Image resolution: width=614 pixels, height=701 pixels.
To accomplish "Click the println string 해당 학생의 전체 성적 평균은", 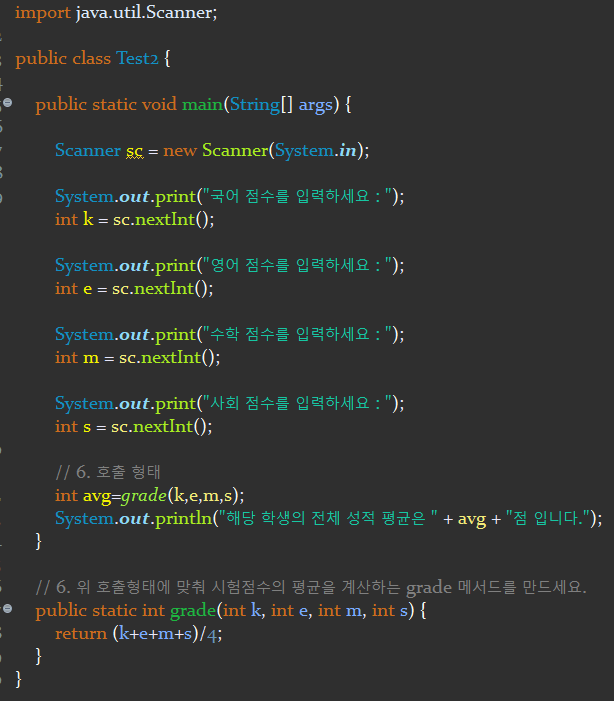I will pos(327,518).
